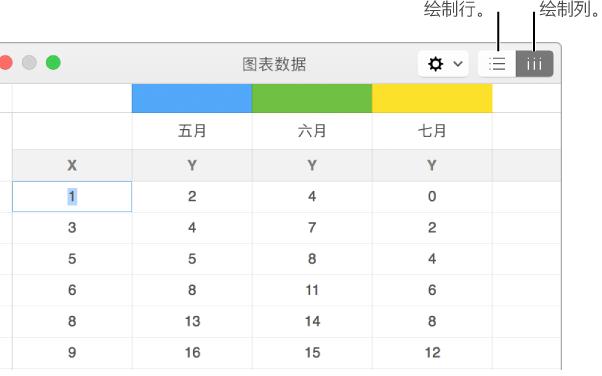
Task: Click the Y header under 五月
Action: click(192, 166)
